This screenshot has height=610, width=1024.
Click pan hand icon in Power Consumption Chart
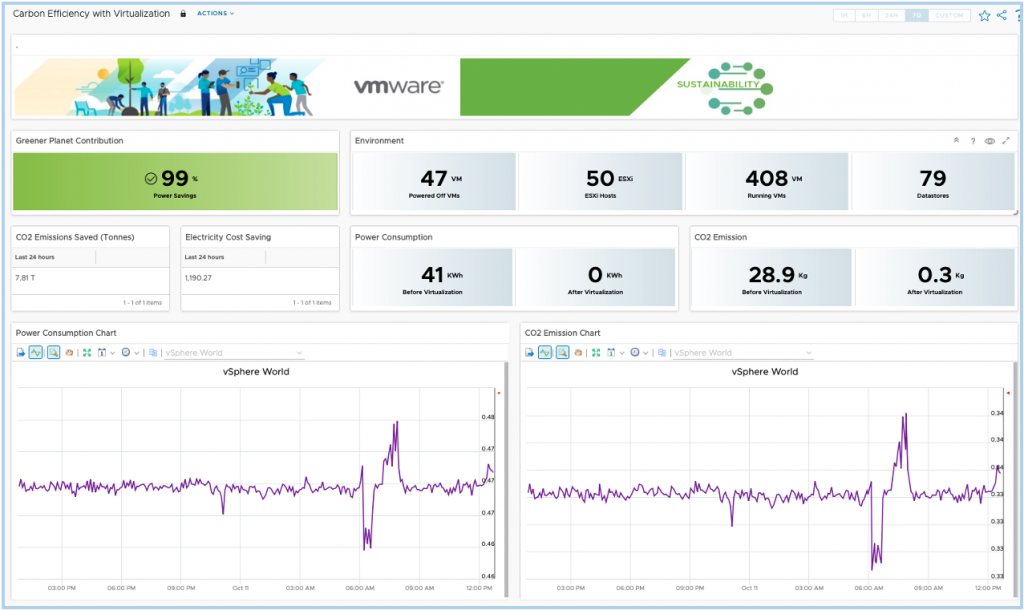click(69, 353)
